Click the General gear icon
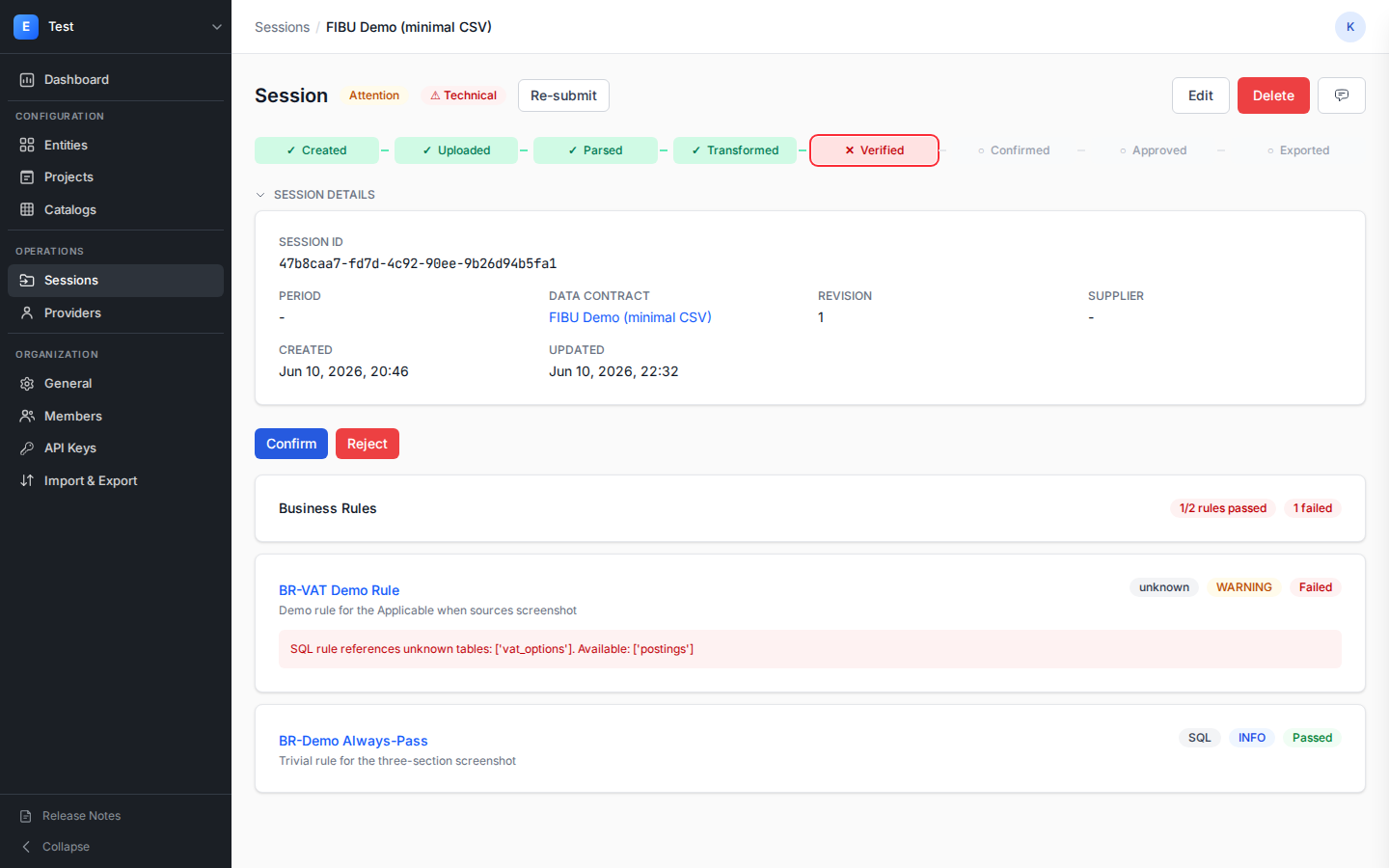This screenshot has height=868, width=1389. coord(27,384)
